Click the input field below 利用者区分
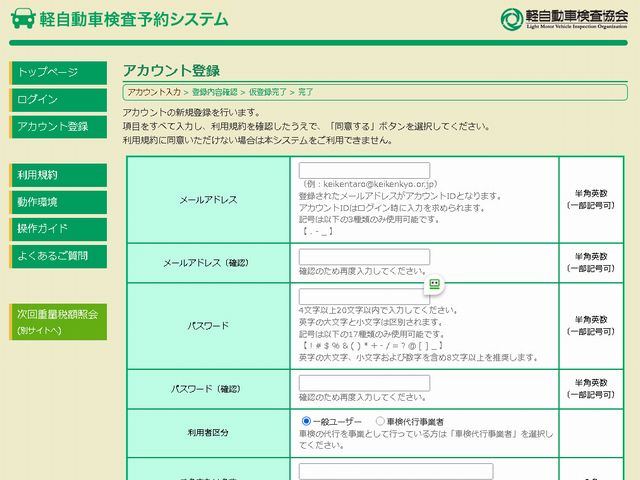Image resolution: width=640 pixels, height=480 pixels. 396,471
